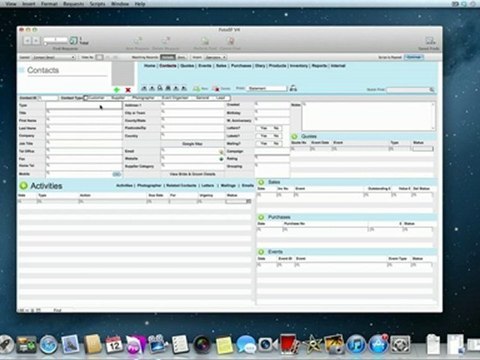Click the Continue script button
The width and height of the screenshot is (480, 360).
click(x=414, y=57)
